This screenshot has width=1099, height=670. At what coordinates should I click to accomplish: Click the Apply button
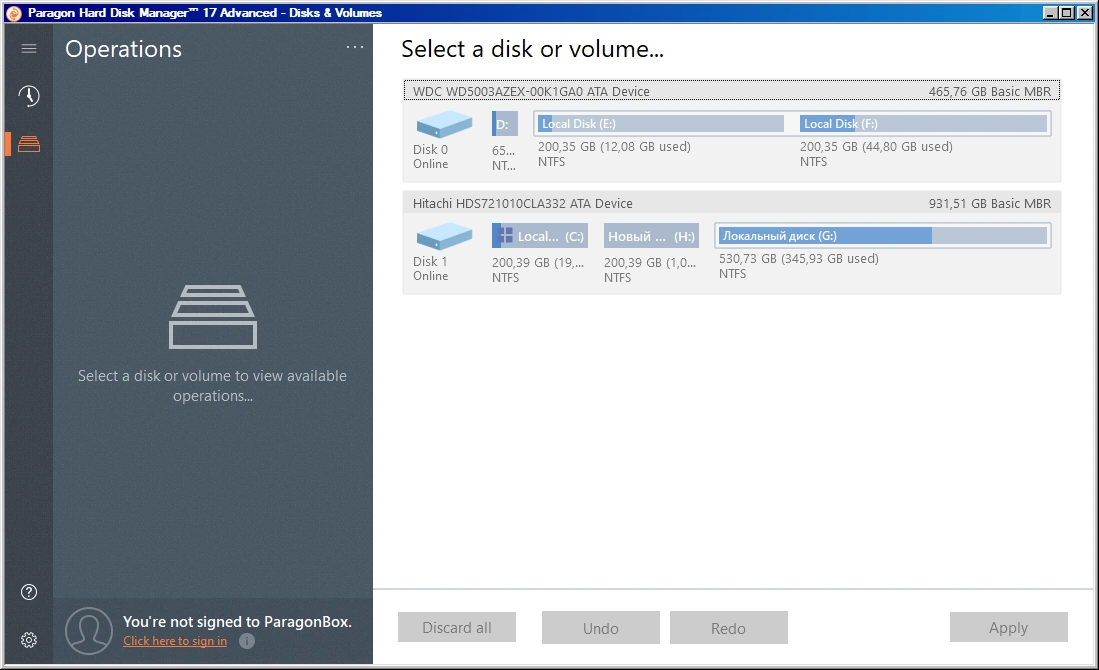[1009, 627]
